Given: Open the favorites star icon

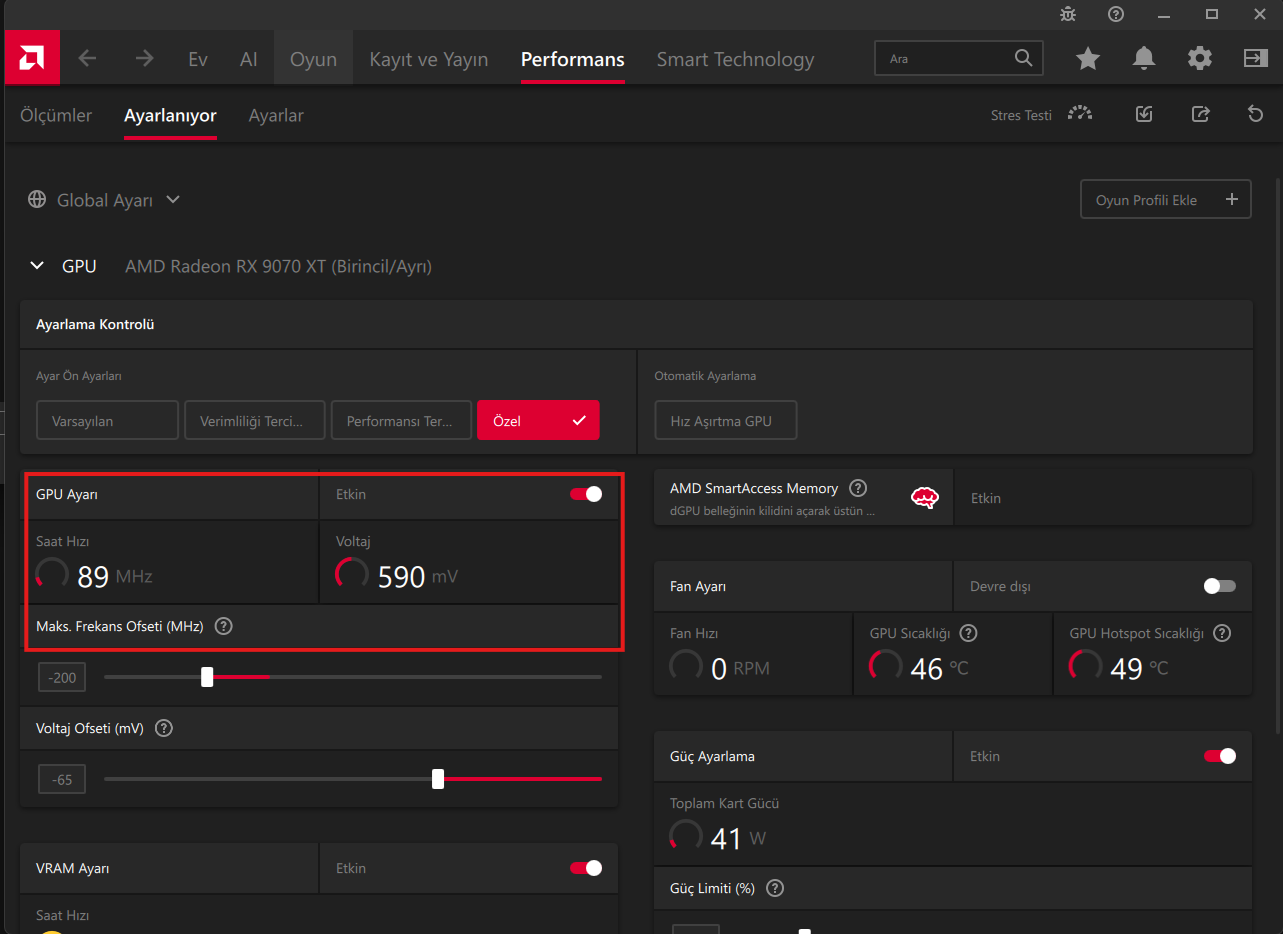Looking at the screenshot, I should coord(1088,59).
